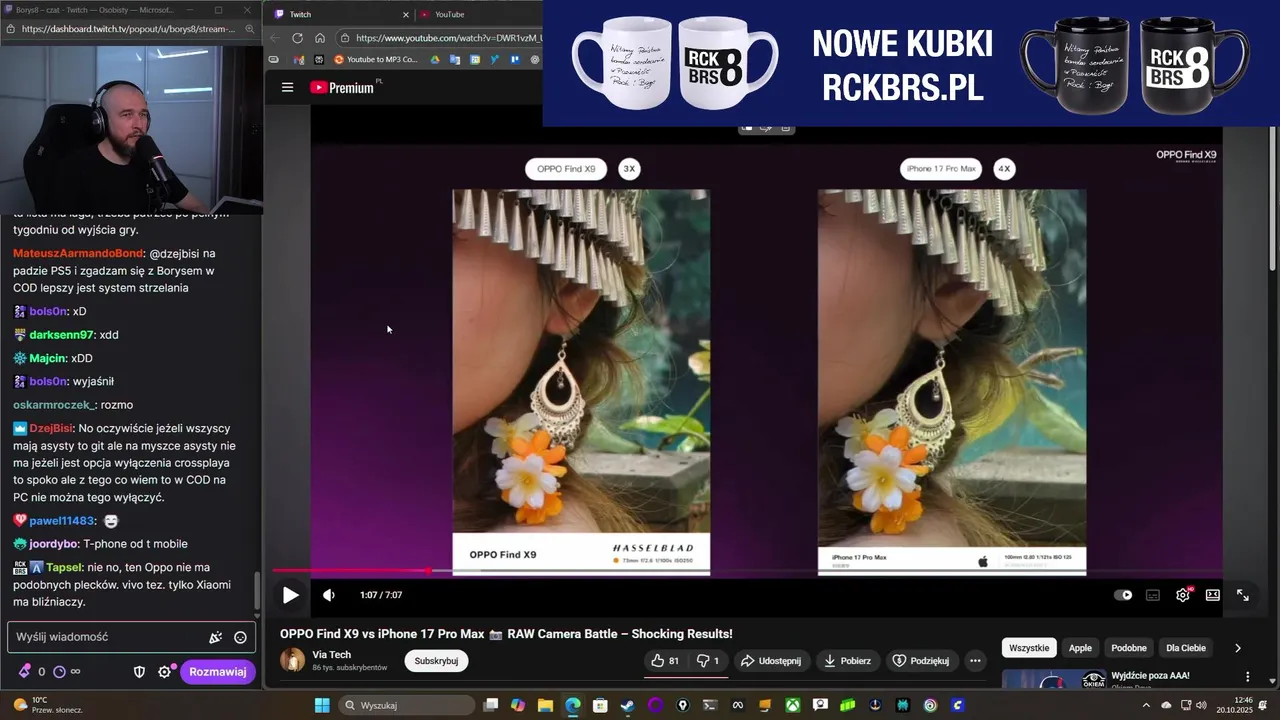
Task: Open File Explorer from taskbar
Action: pyautogui.click(x=545, y=705)
